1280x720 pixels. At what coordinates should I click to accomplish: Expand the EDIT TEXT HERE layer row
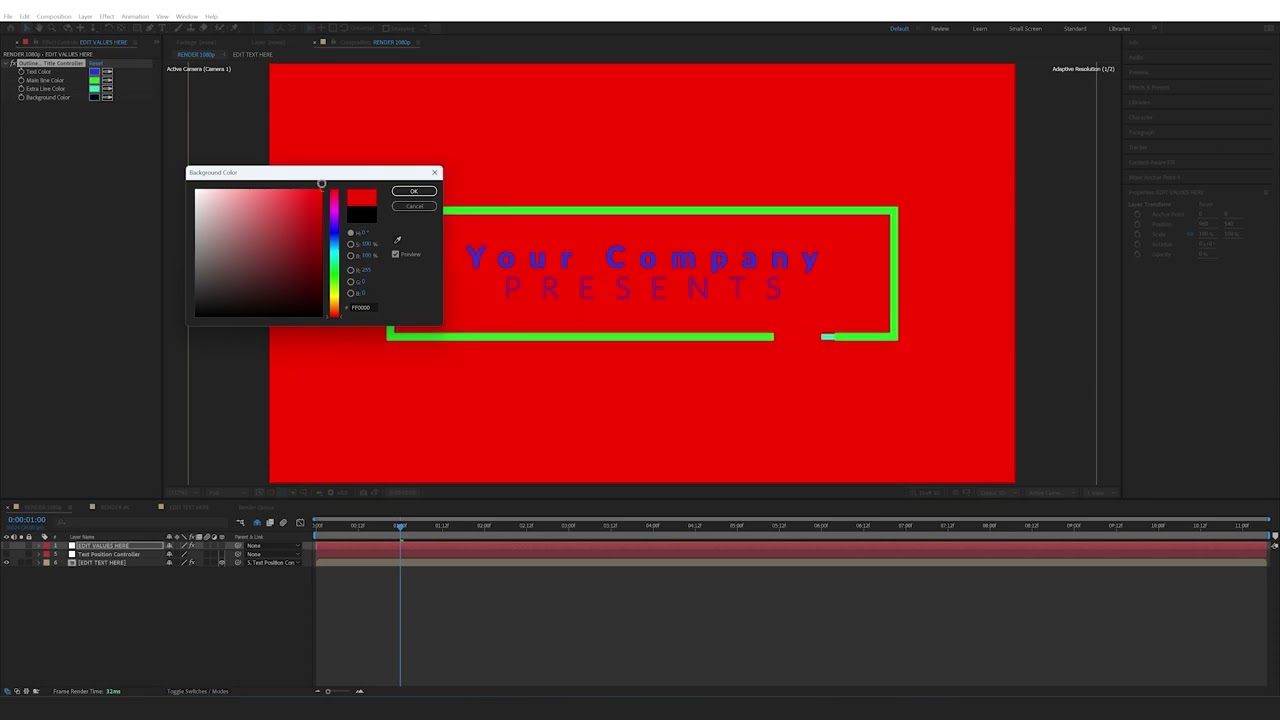click(38, 563)
